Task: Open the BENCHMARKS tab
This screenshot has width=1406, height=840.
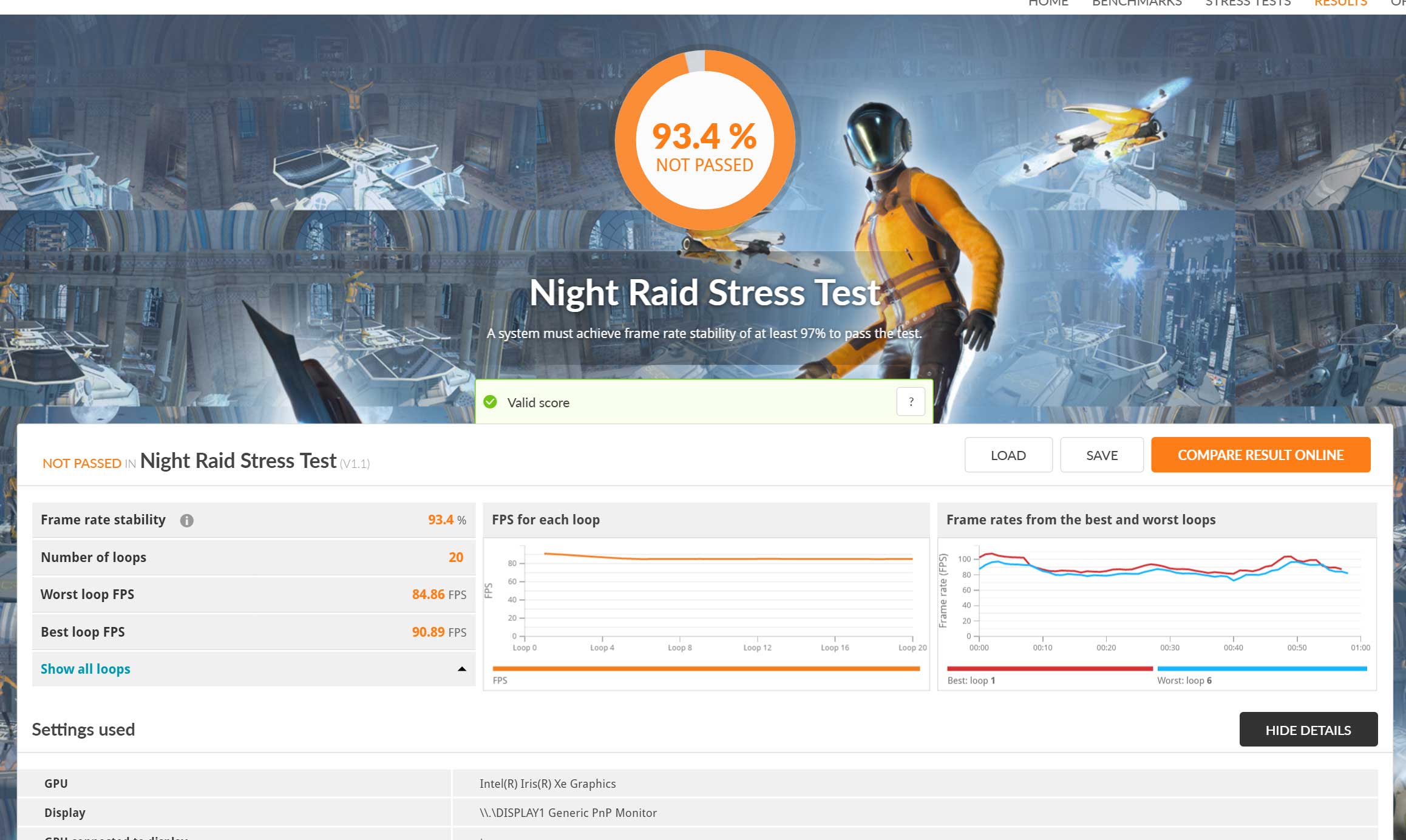Action: [1137, 3]
